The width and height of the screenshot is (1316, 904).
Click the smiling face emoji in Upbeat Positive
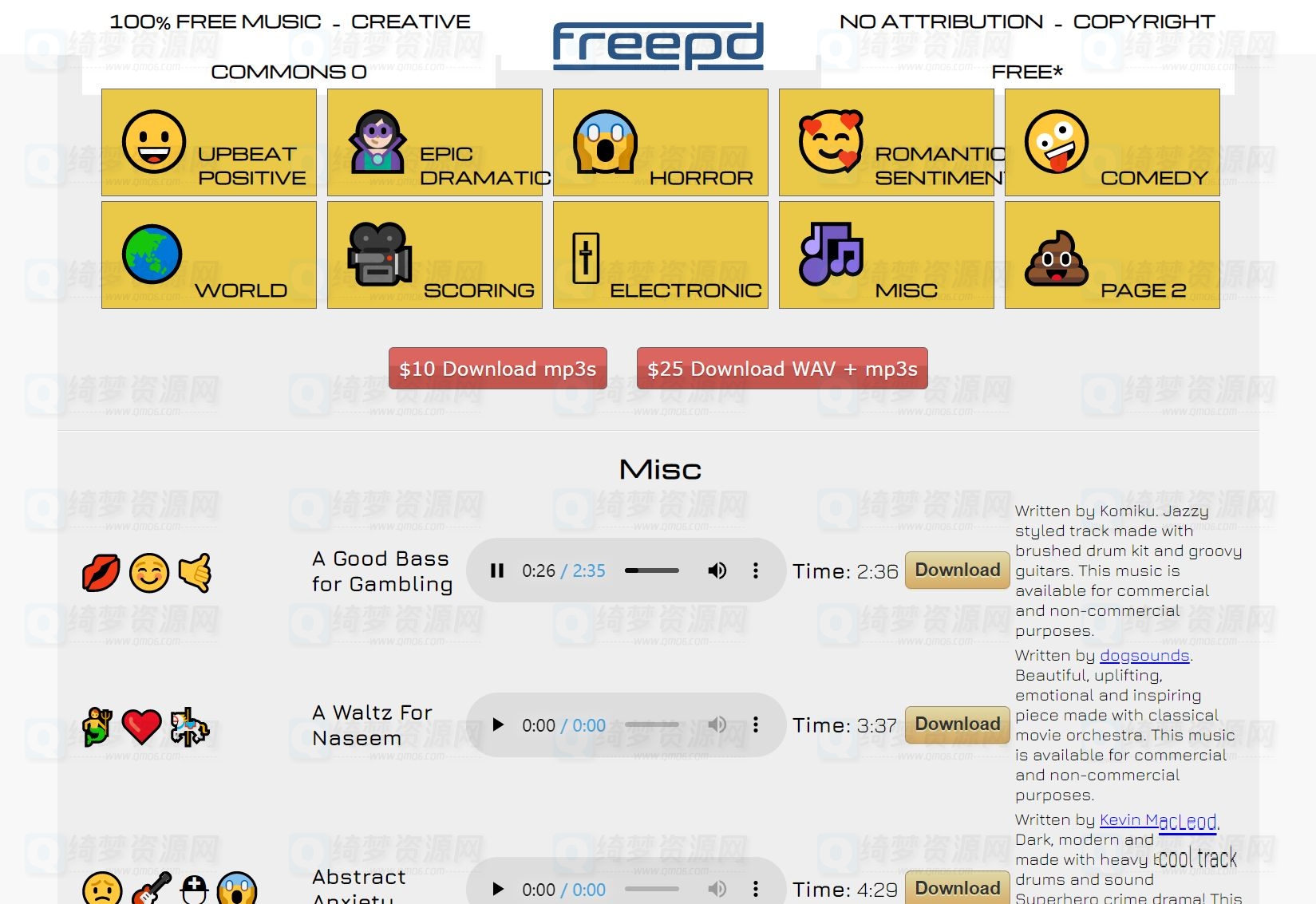coord(154,142)
